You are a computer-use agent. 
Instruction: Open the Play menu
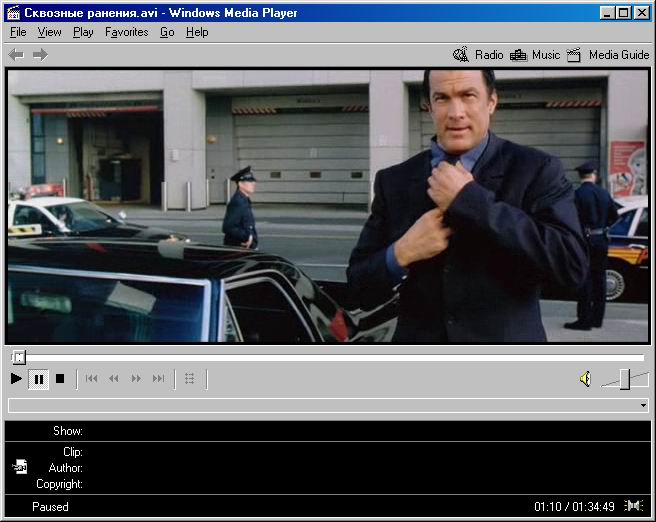click(83, 32)
